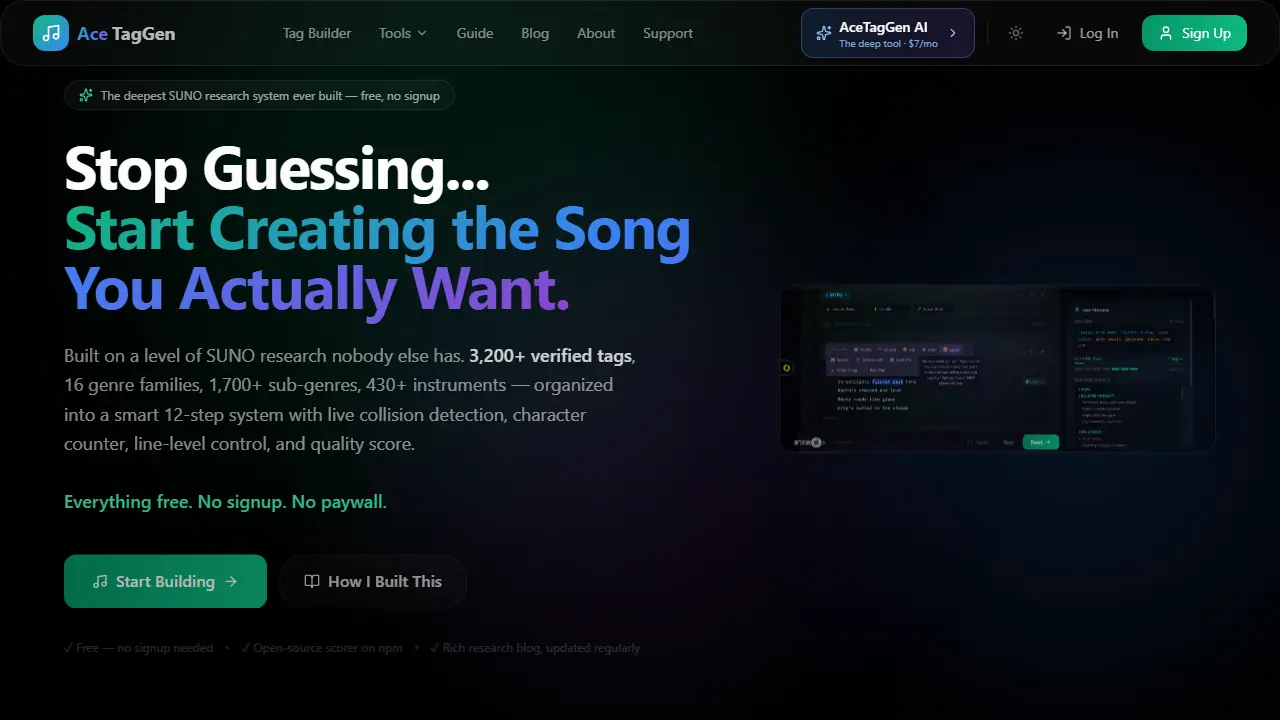
Task: Toggle the light/dark theme sun icon
Action: (x=1016, y=33)
